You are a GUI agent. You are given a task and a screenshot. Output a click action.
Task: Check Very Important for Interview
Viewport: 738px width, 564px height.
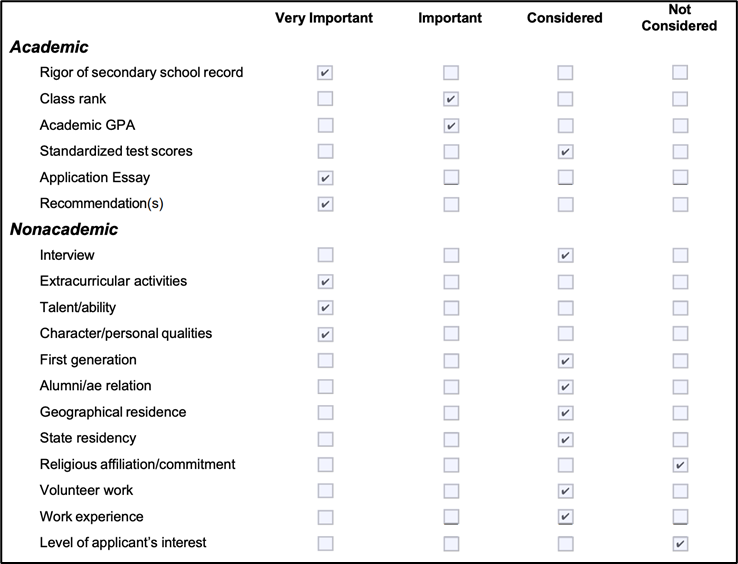(325, 255)
